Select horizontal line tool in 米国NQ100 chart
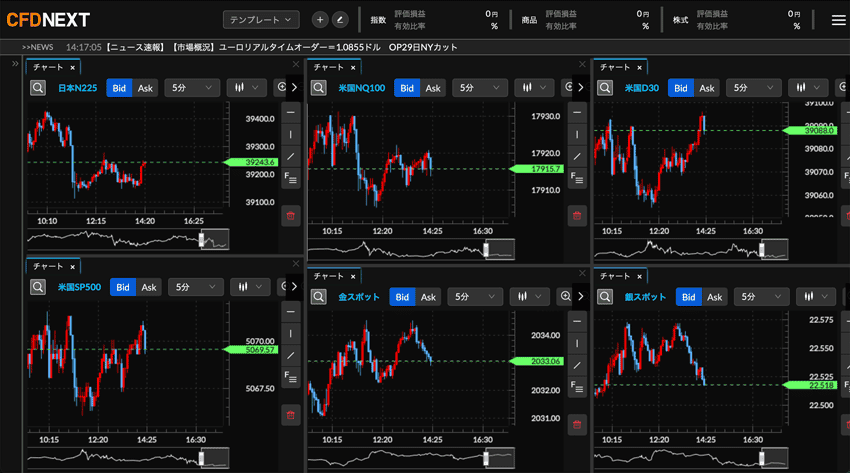 coord(577,113)
